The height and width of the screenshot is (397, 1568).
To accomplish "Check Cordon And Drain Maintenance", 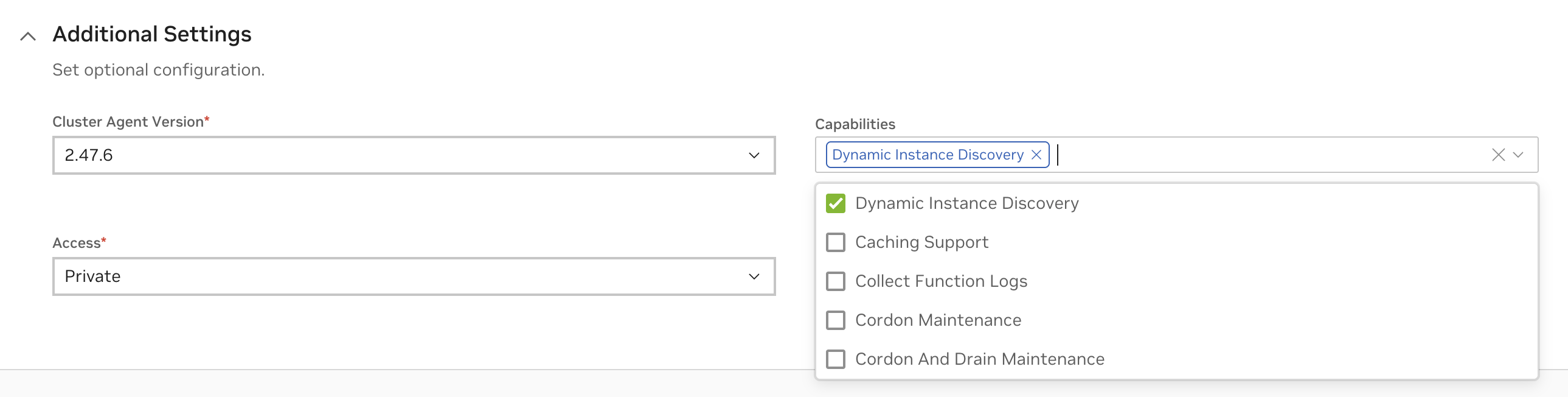I will tap(836, 359).
